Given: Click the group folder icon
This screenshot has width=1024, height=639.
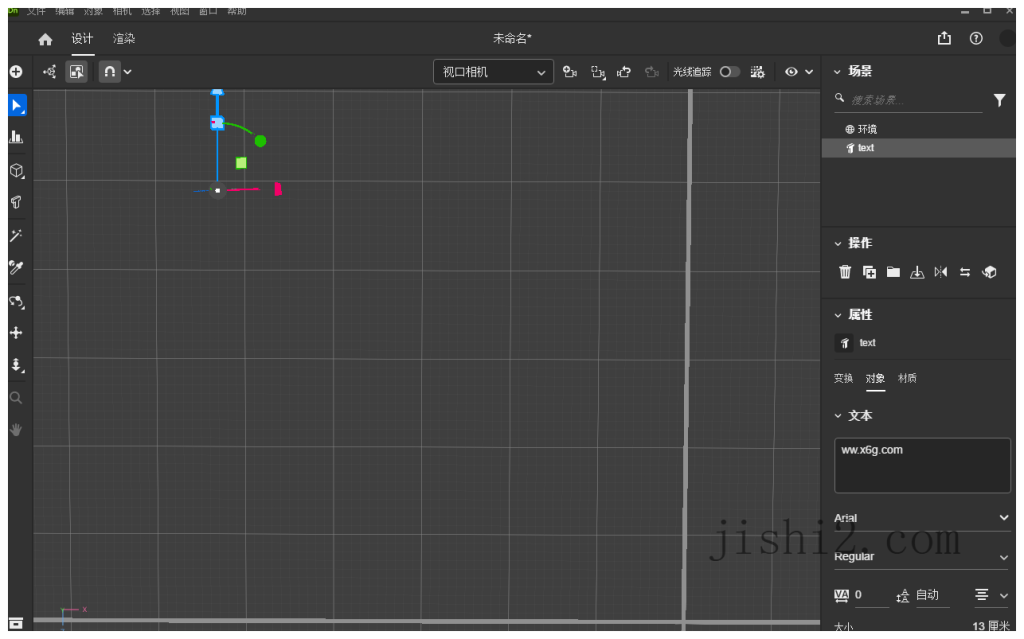Looking at the screenshot, I should click(893, 272).
